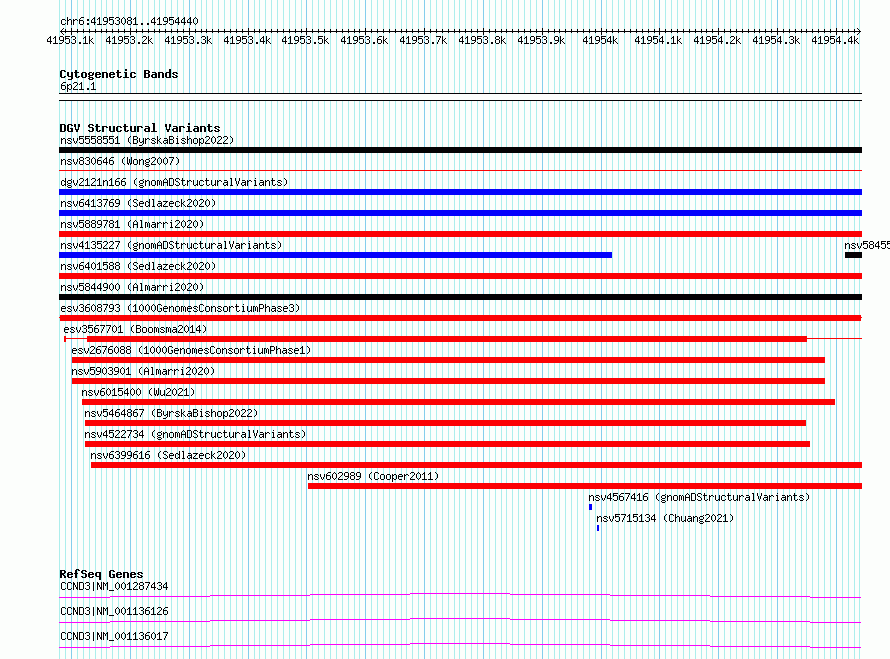The height and width of the screenshot is (659, 890).
Task: Open nsv4567416 (gnomADStructuralVariants) label
Action: point(699,497)
